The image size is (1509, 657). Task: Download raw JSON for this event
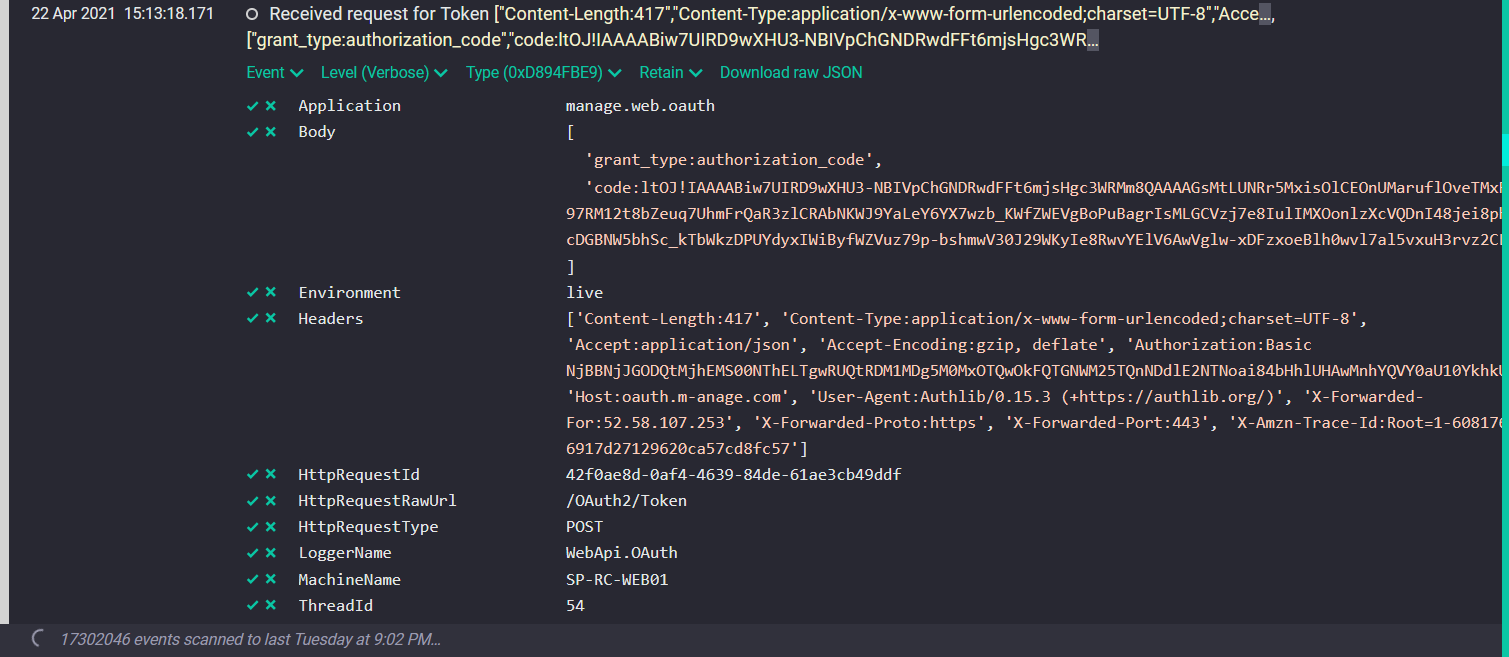(791, 72)
